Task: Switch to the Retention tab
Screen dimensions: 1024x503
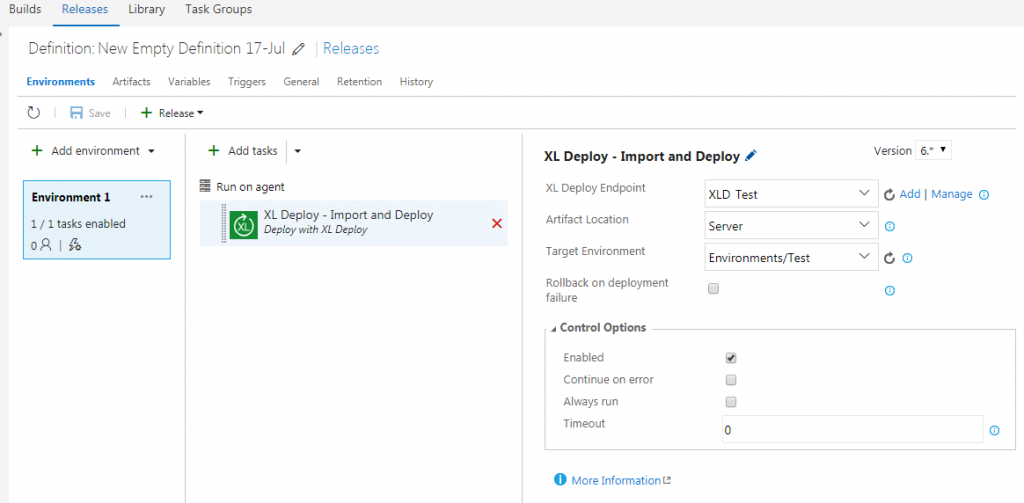Action: (359, 82)
